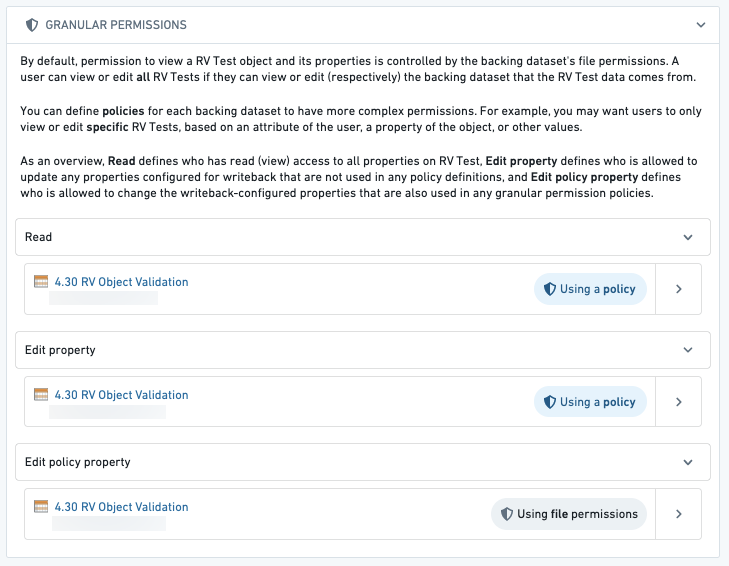This screenshot has height=566, width=729.
Task: Collapse the Granular Permissions panel chevron
Action: tap(701, 25)
